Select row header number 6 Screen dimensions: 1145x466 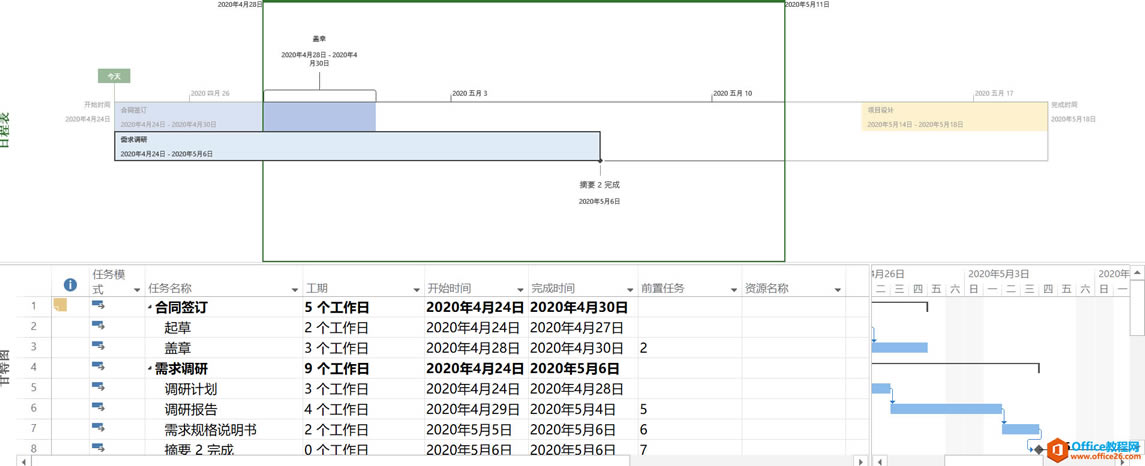click(x=34, y=408)
